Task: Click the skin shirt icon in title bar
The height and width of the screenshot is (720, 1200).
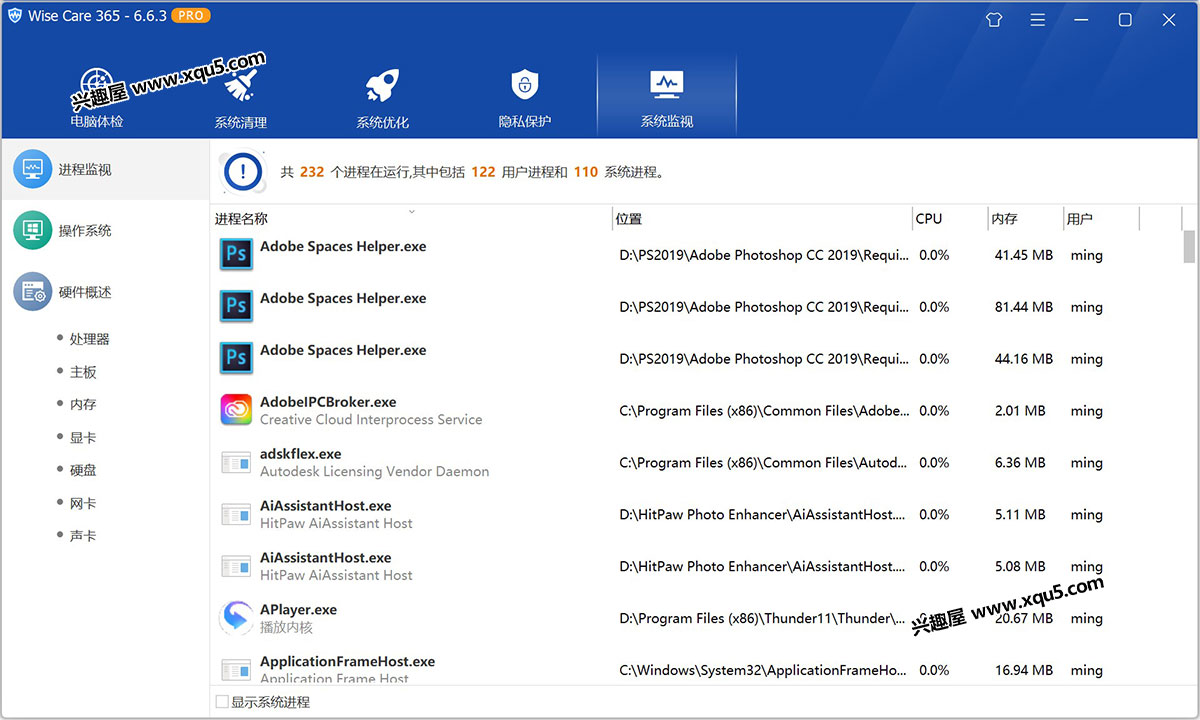Action: (994, 19)
